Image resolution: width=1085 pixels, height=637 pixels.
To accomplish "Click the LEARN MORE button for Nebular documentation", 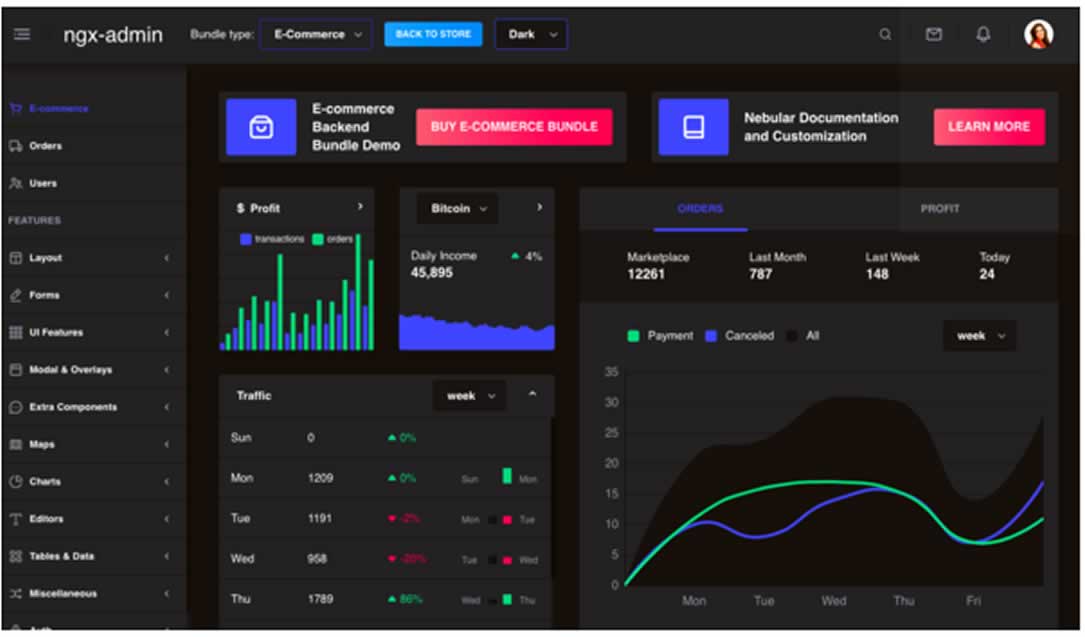I will 989,127.
